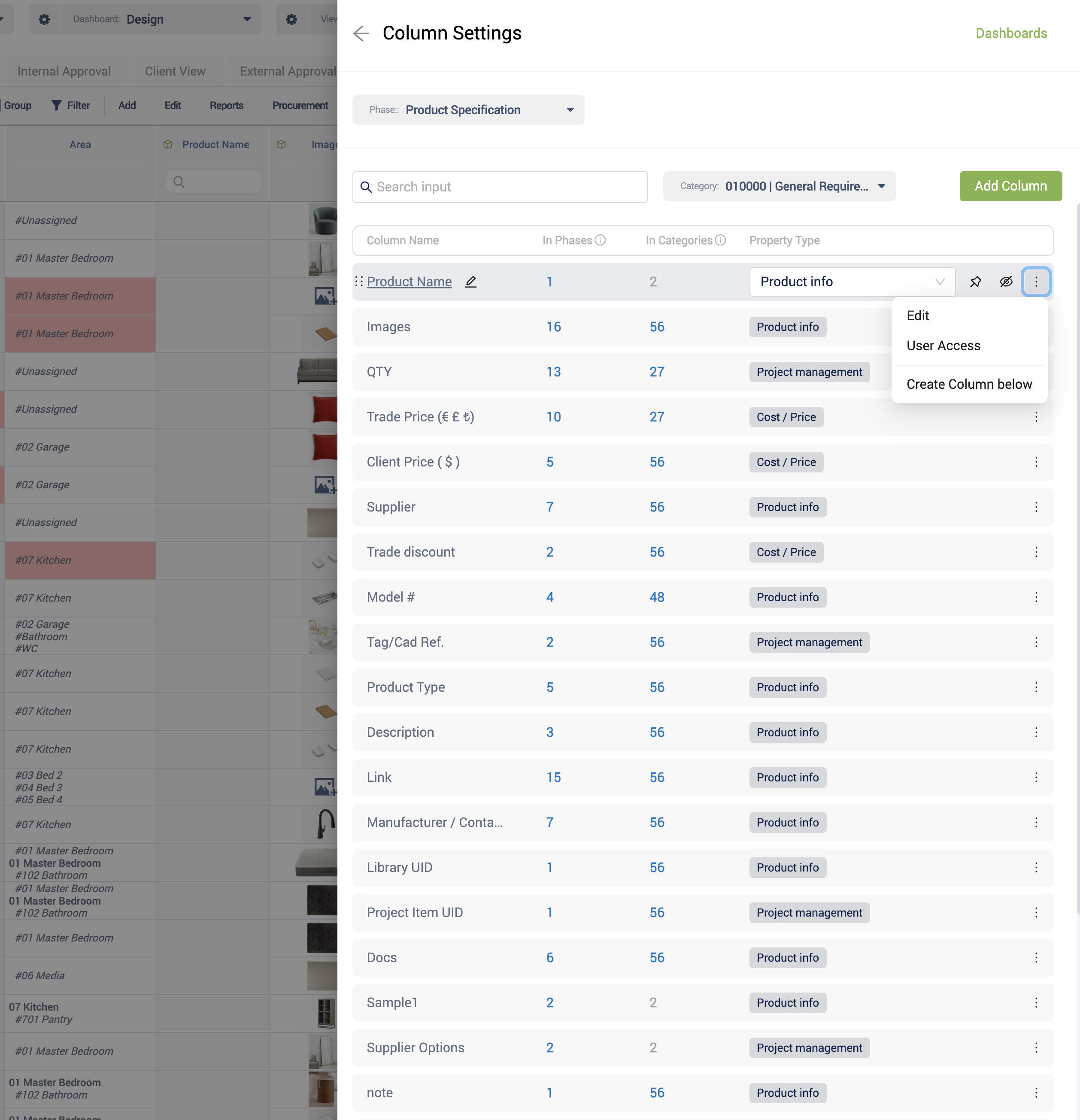The image size is (1080, 1120).
Task: Click In Phases count 15 for Link
Action: pos(553,778)
